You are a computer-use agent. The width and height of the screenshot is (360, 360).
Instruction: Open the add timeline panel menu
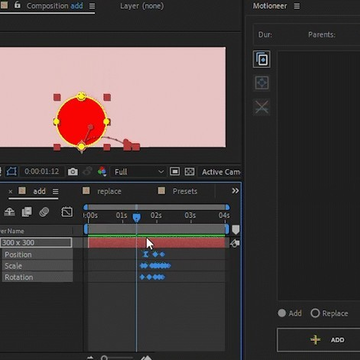56,191
